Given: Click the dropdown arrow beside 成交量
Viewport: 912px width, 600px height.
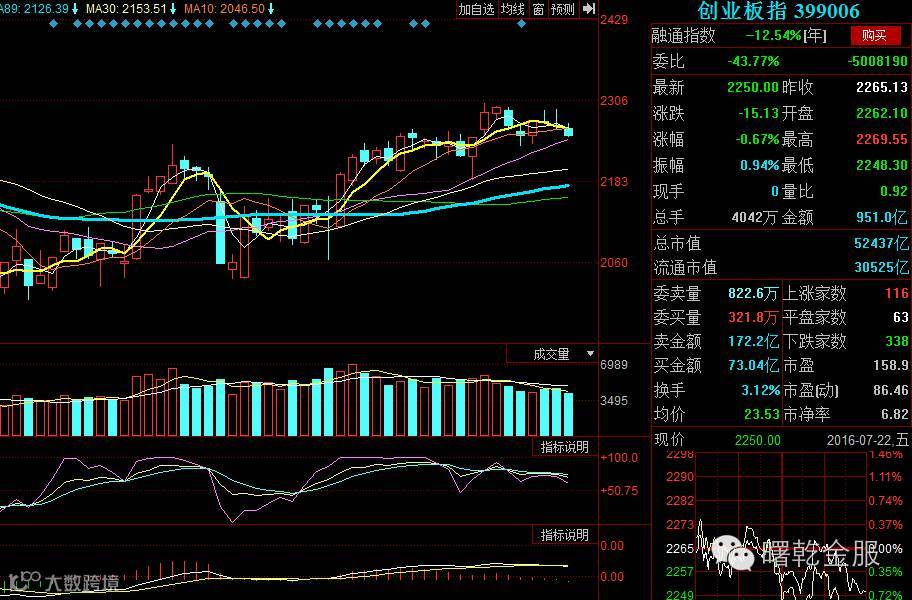Looking at the screenshot, I should point(590,354).
